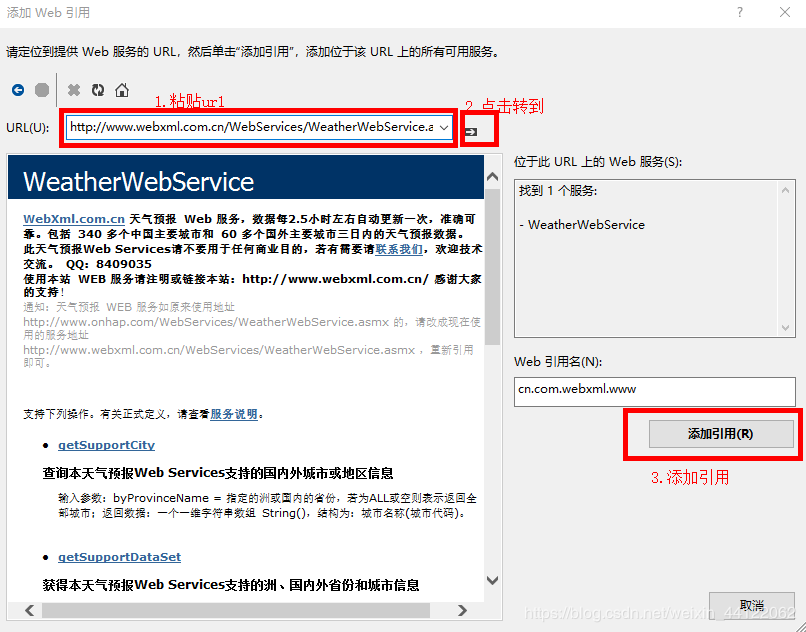Click the Home icon in toolbar
The width and height of the screenshot is (806, 632).
[122, 90]
